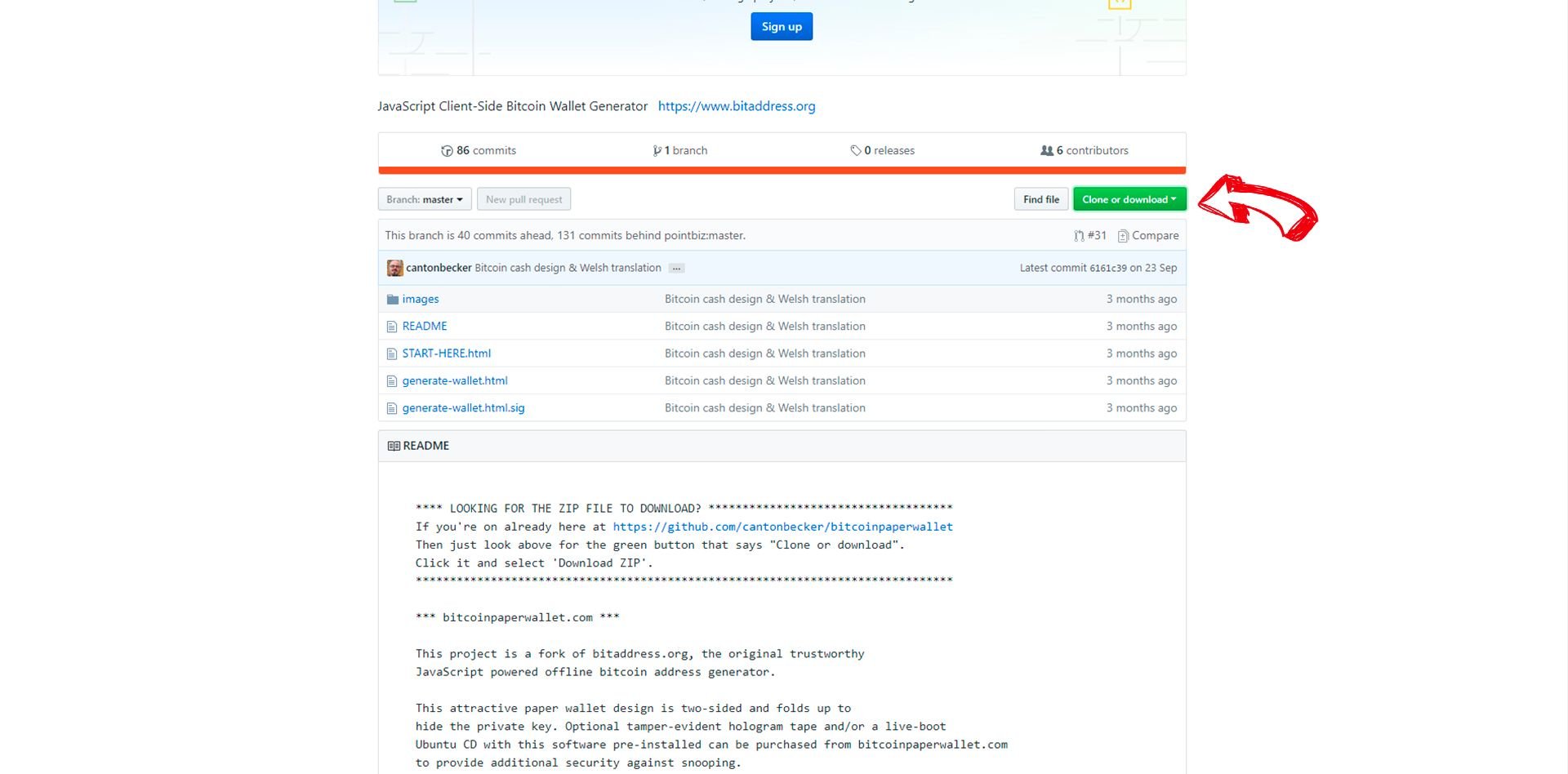The width and height of the screenshot is (1568, 774).
Task: Click the README file icon in file list
Action: [392, 327]
